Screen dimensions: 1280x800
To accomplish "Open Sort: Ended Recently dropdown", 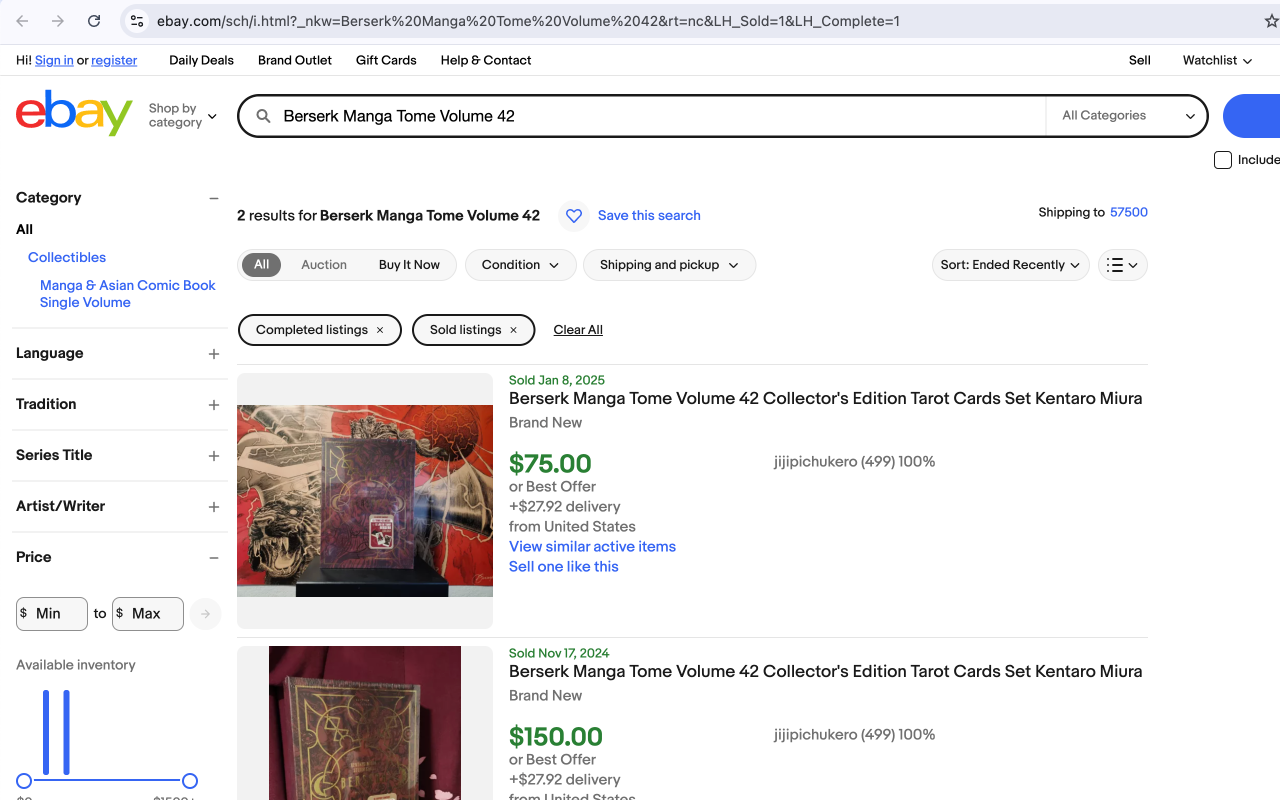I will [1010, 265].
